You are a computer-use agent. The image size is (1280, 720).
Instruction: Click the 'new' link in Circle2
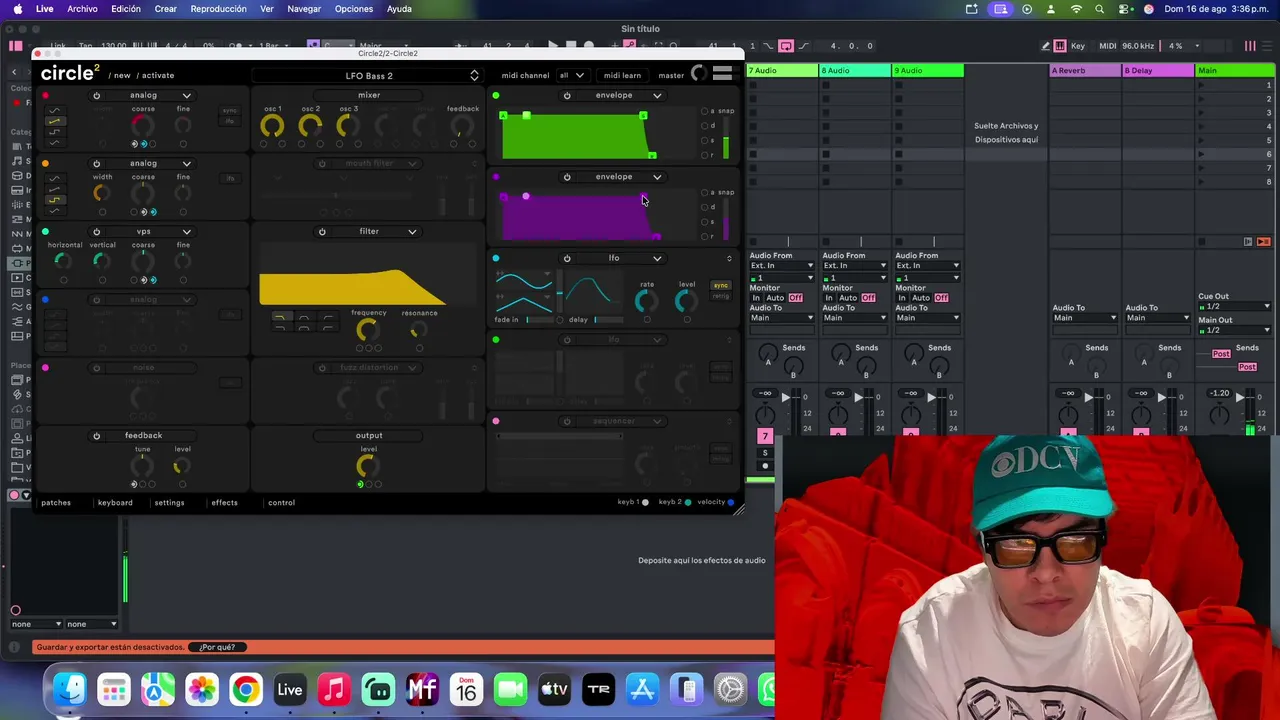pyautogui.click(x=122, y=75)
